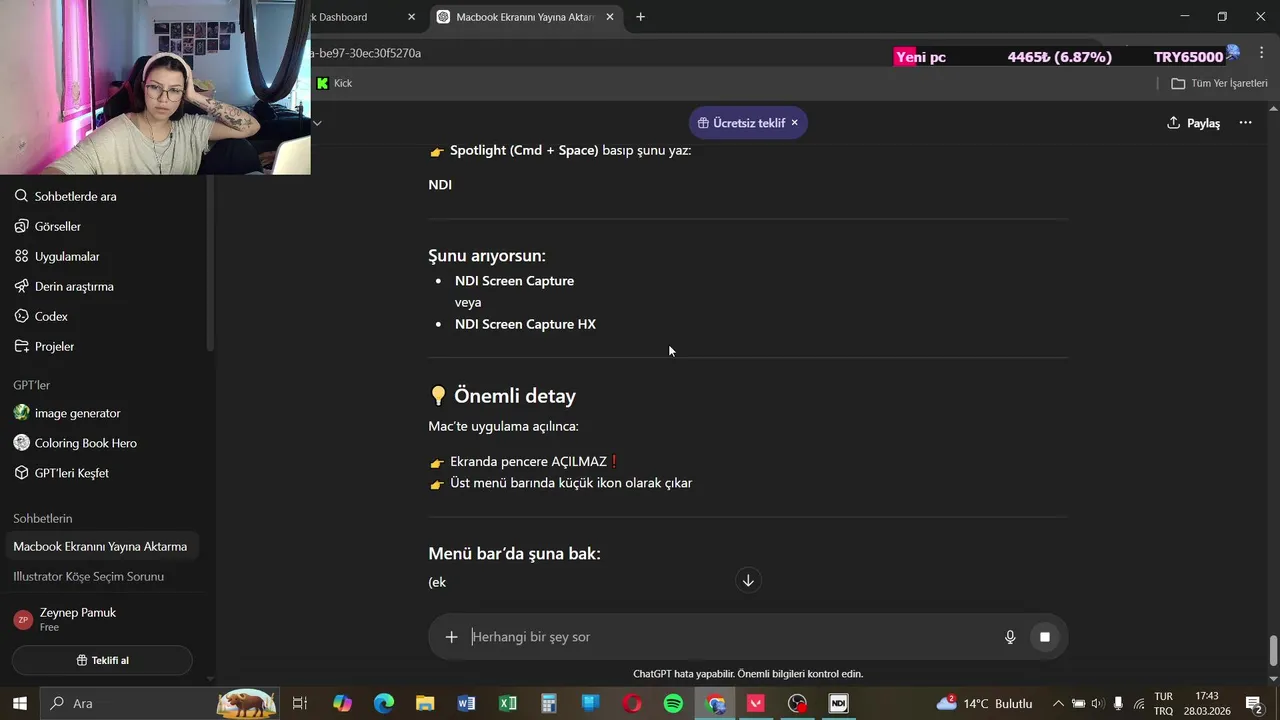This screenshot has width=1280, height=720.
Task: Open Tüm Yer İşaretleri bookmarks folder
Action: 1219,83
